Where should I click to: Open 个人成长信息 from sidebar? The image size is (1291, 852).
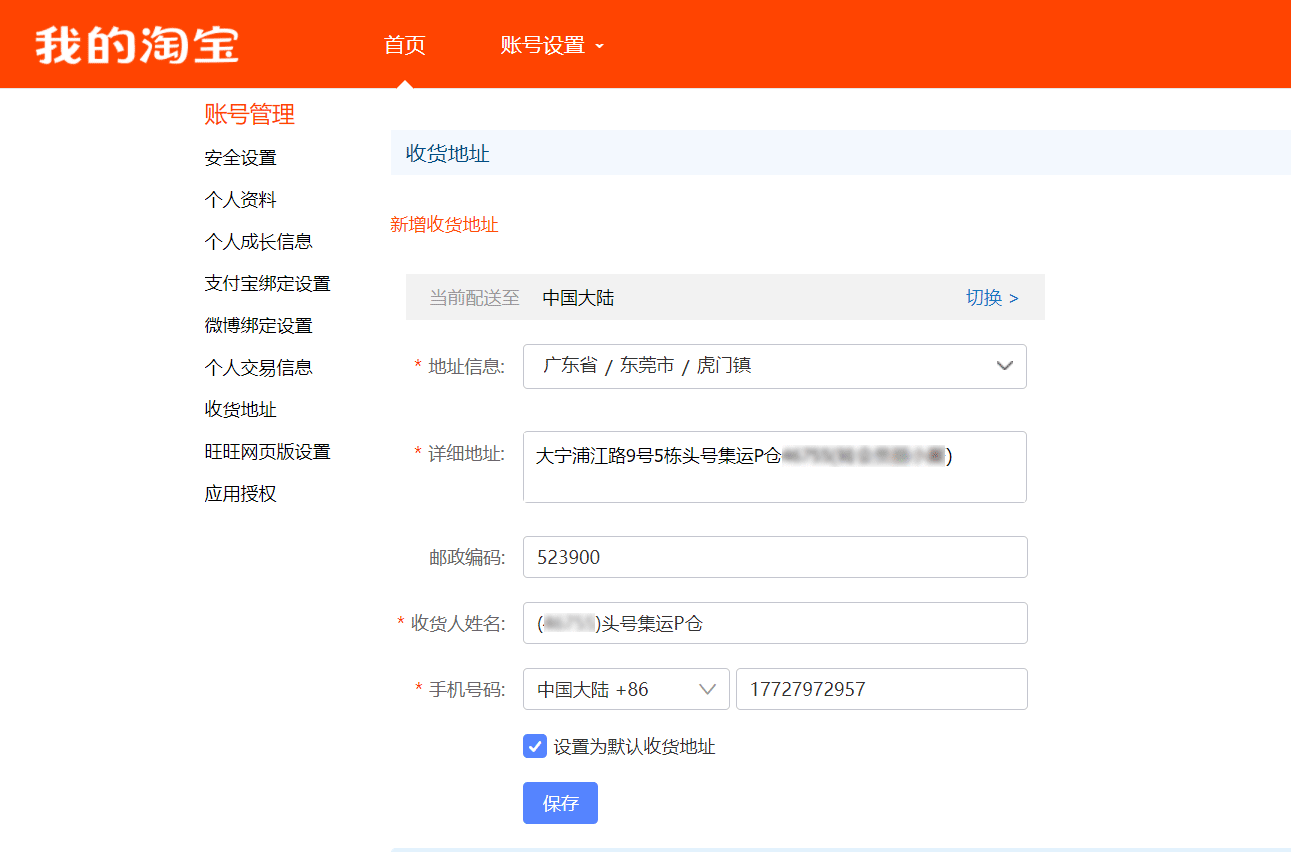258,242
